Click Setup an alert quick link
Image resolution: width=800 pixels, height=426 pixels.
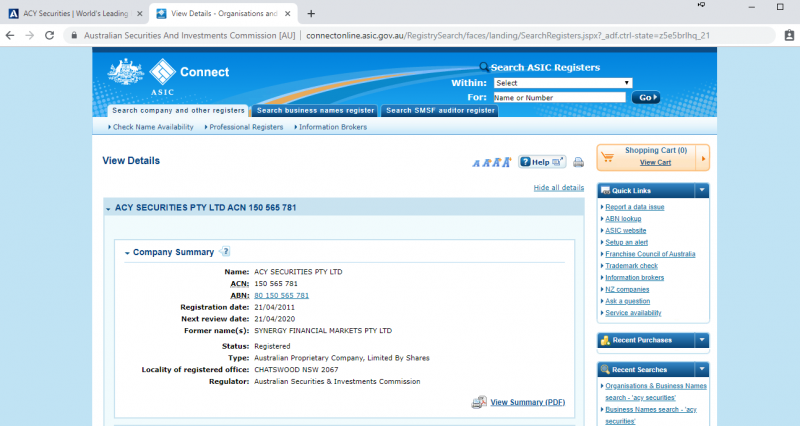click(x=627, y=242)
